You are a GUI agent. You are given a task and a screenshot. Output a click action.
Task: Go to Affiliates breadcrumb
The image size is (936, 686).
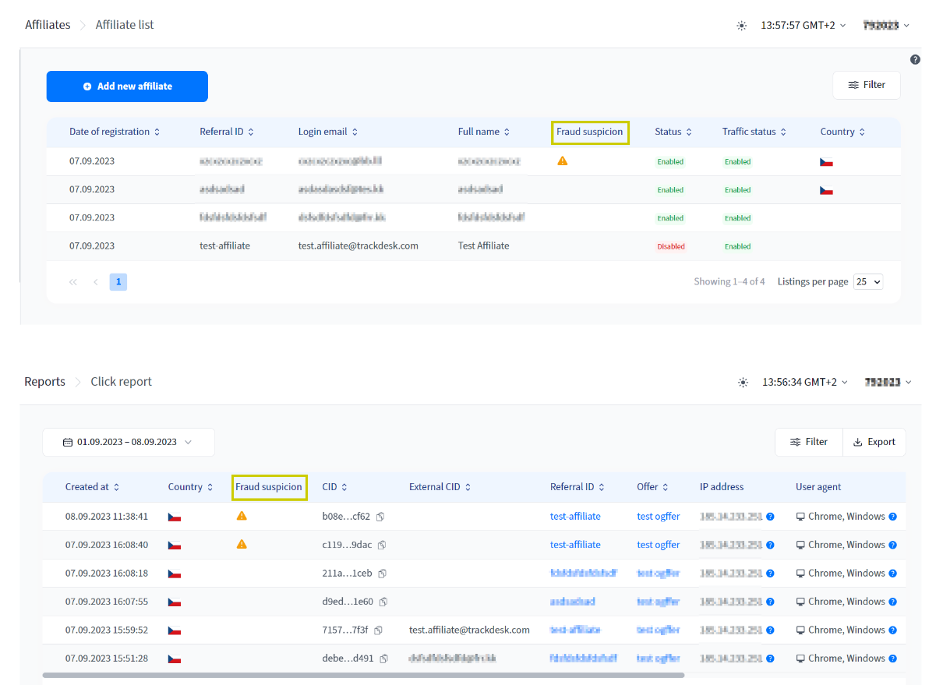coord(48,25)
